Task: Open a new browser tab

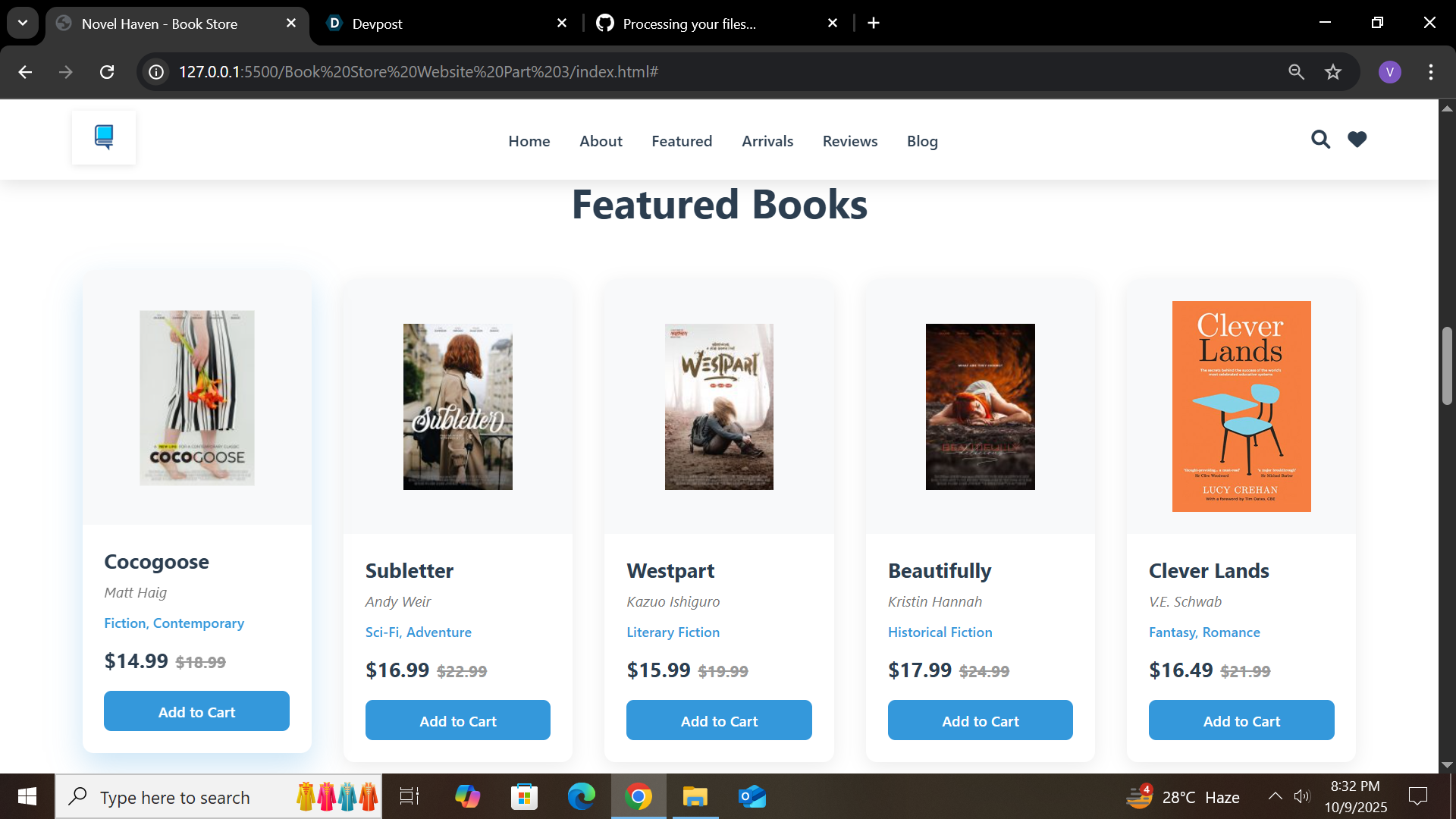Action: point(874,24)
